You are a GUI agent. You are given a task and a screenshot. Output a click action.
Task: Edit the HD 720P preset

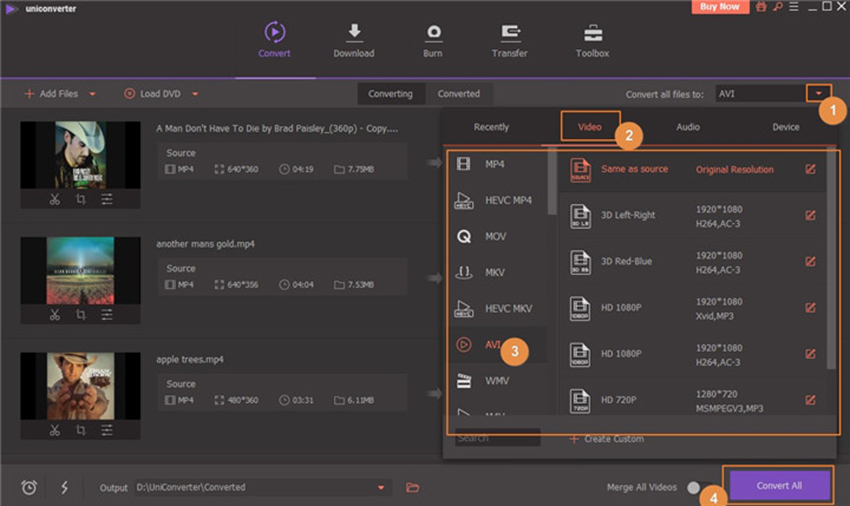[810, 400]
